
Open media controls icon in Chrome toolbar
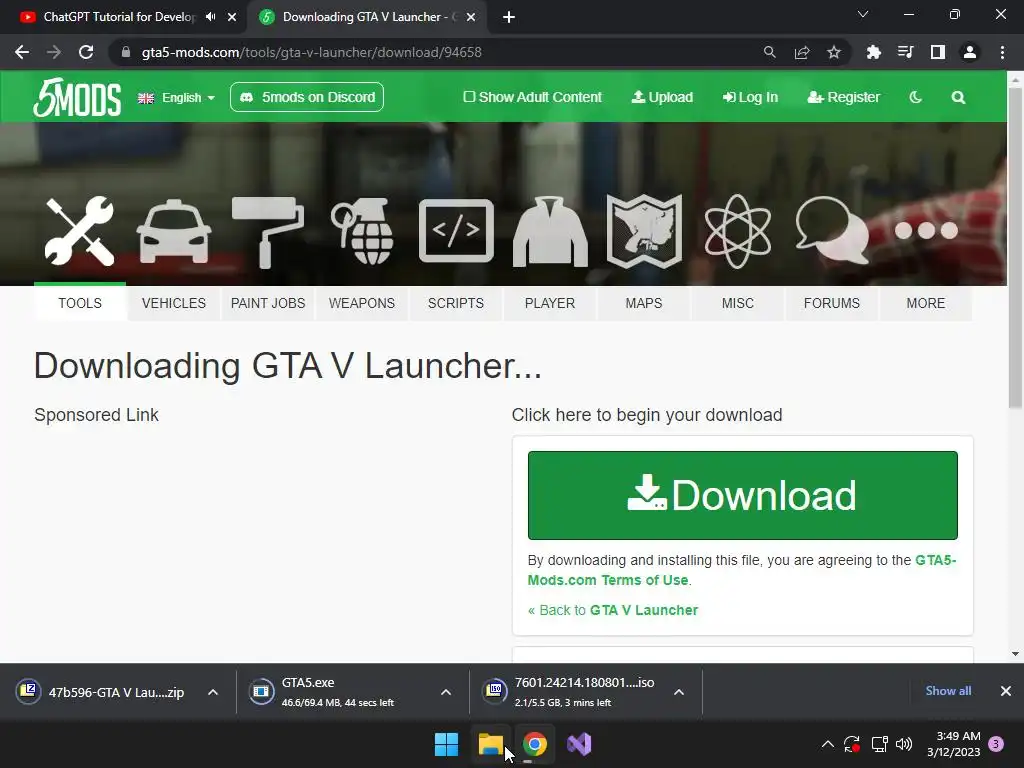click(905, 52)
